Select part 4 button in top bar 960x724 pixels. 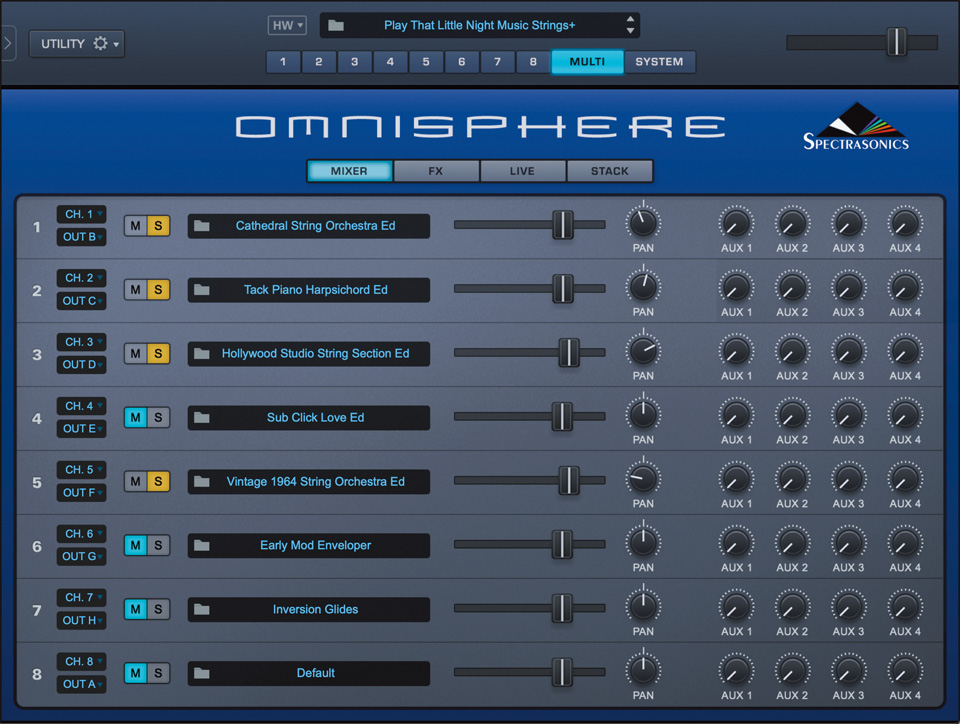coord(390,62)
